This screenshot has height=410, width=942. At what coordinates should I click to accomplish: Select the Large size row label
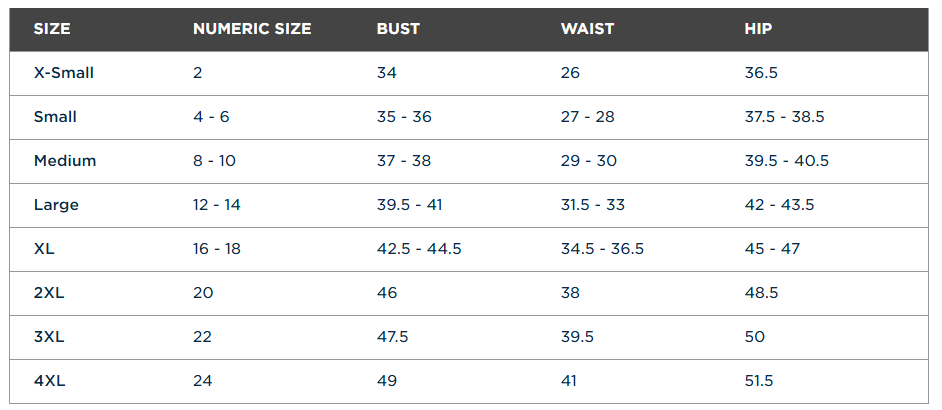[x=56, y=205]
